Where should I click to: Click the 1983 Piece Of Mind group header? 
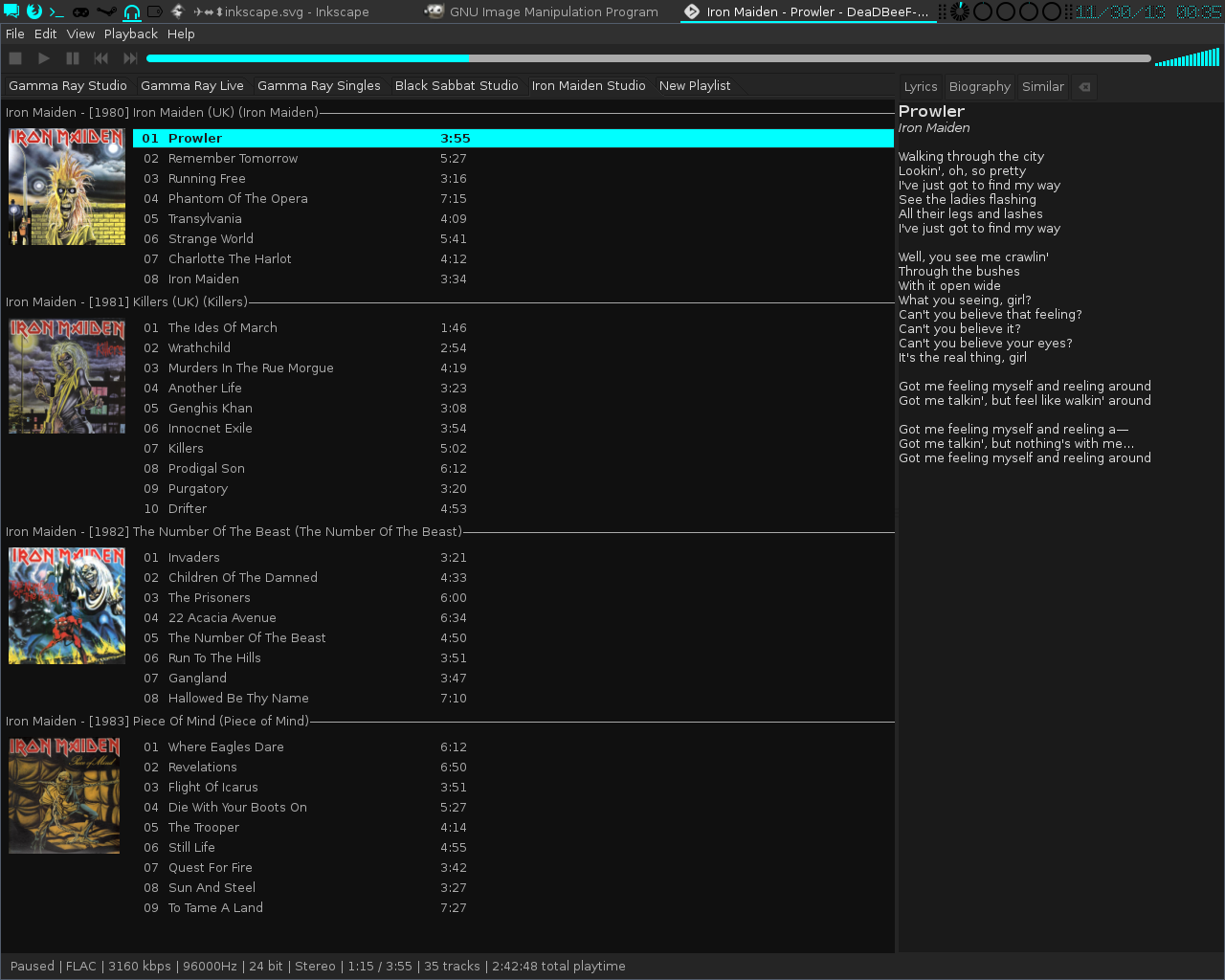click(448, 721)
